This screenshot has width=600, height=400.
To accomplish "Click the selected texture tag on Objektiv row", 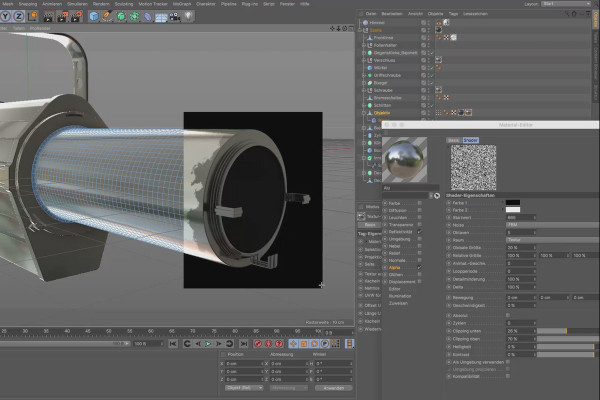I will 469,113.
